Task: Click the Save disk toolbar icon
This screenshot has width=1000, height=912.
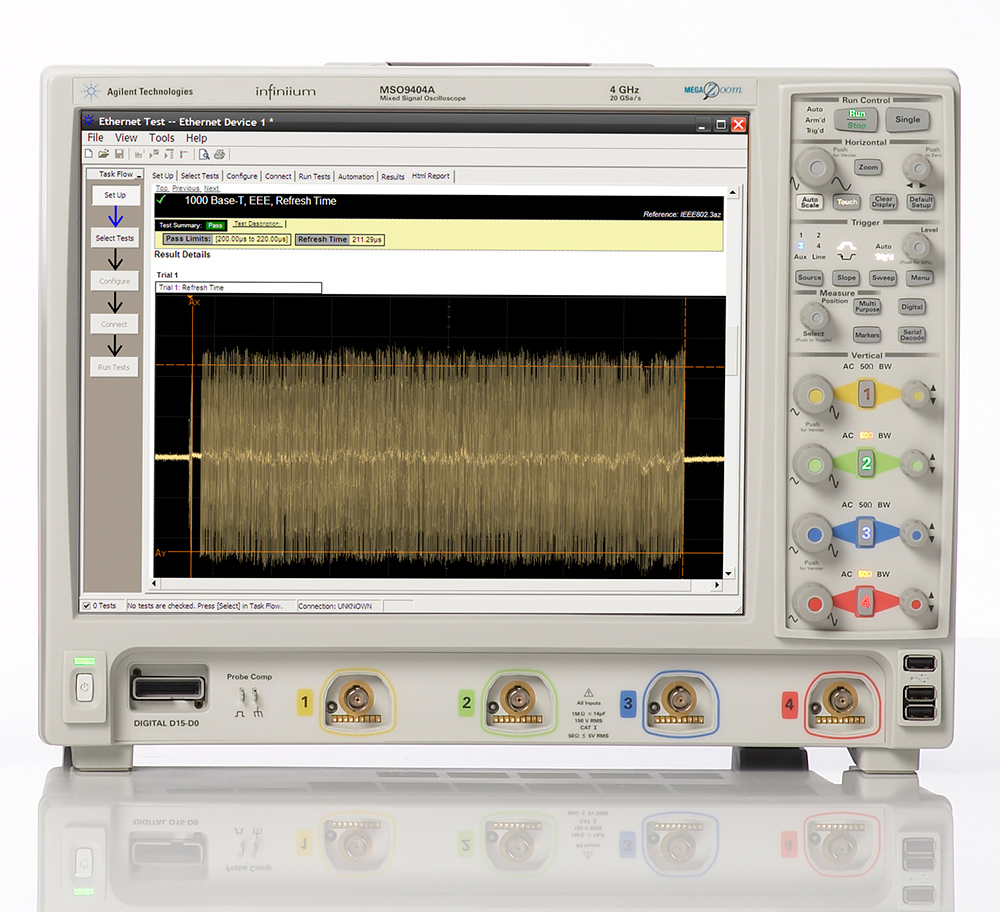Action: (119, 154)
